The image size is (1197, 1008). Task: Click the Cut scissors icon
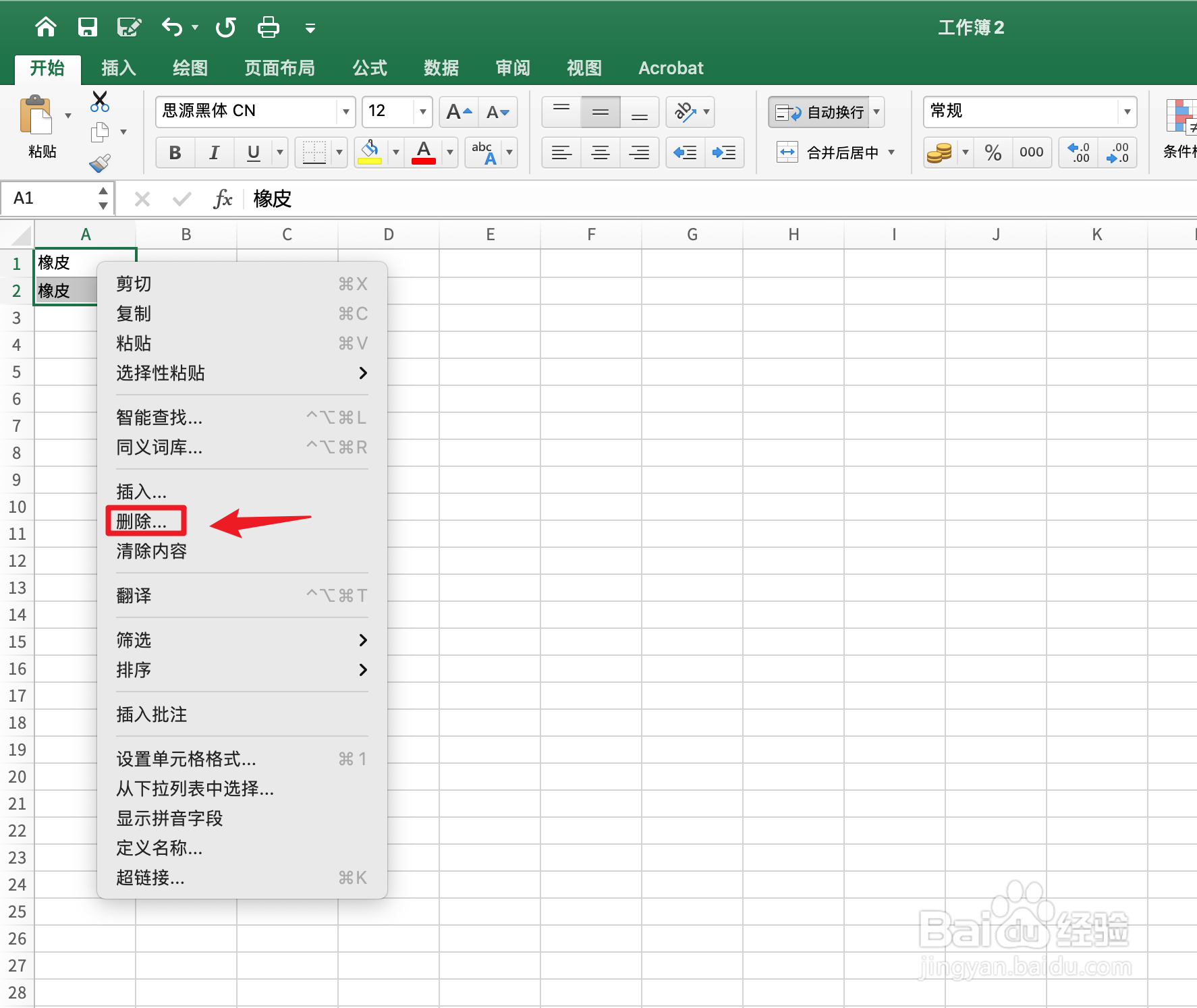(99, 101)
